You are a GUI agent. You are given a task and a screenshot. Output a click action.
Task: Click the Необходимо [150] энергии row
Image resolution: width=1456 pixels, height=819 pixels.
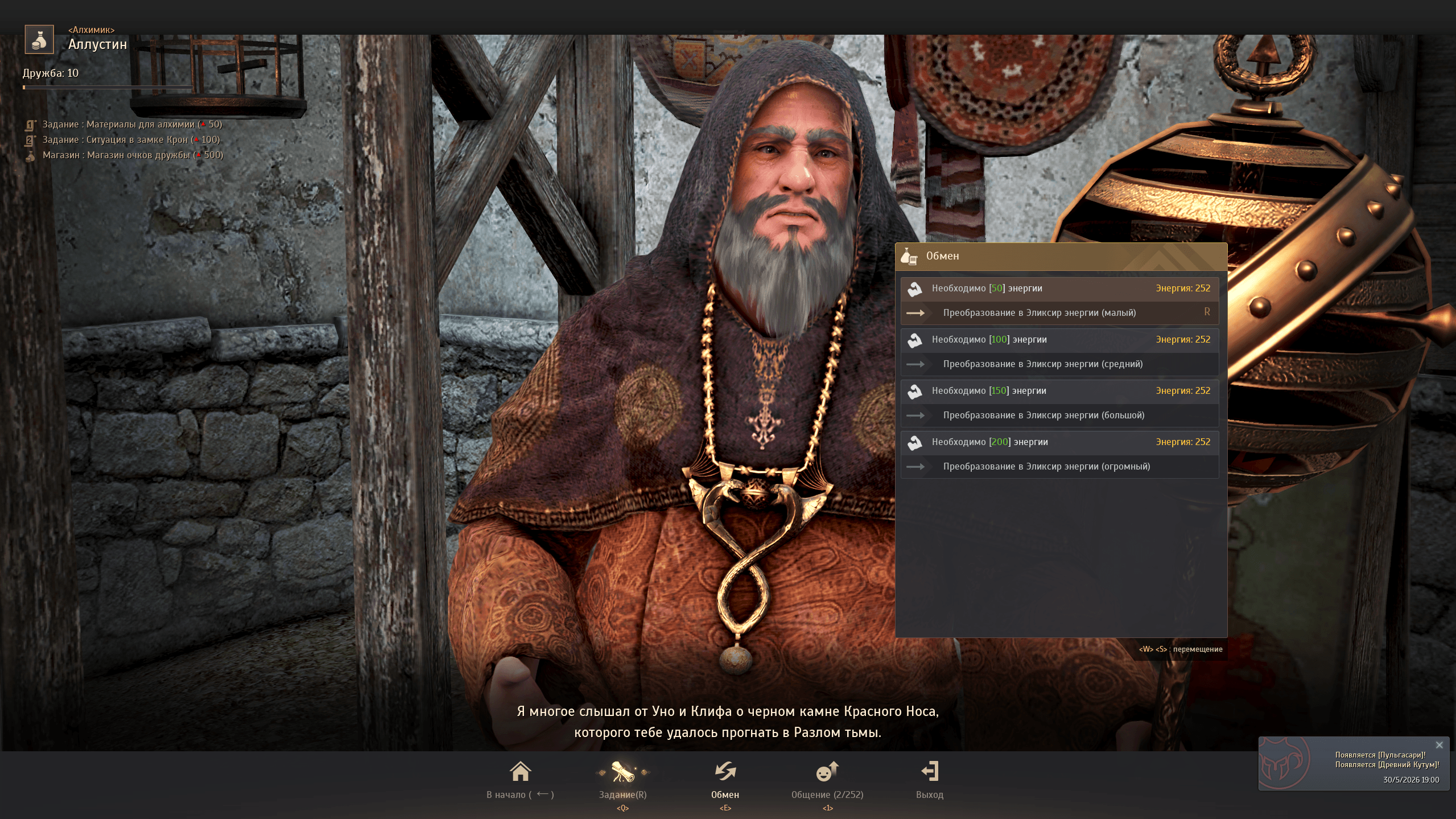1059,391
